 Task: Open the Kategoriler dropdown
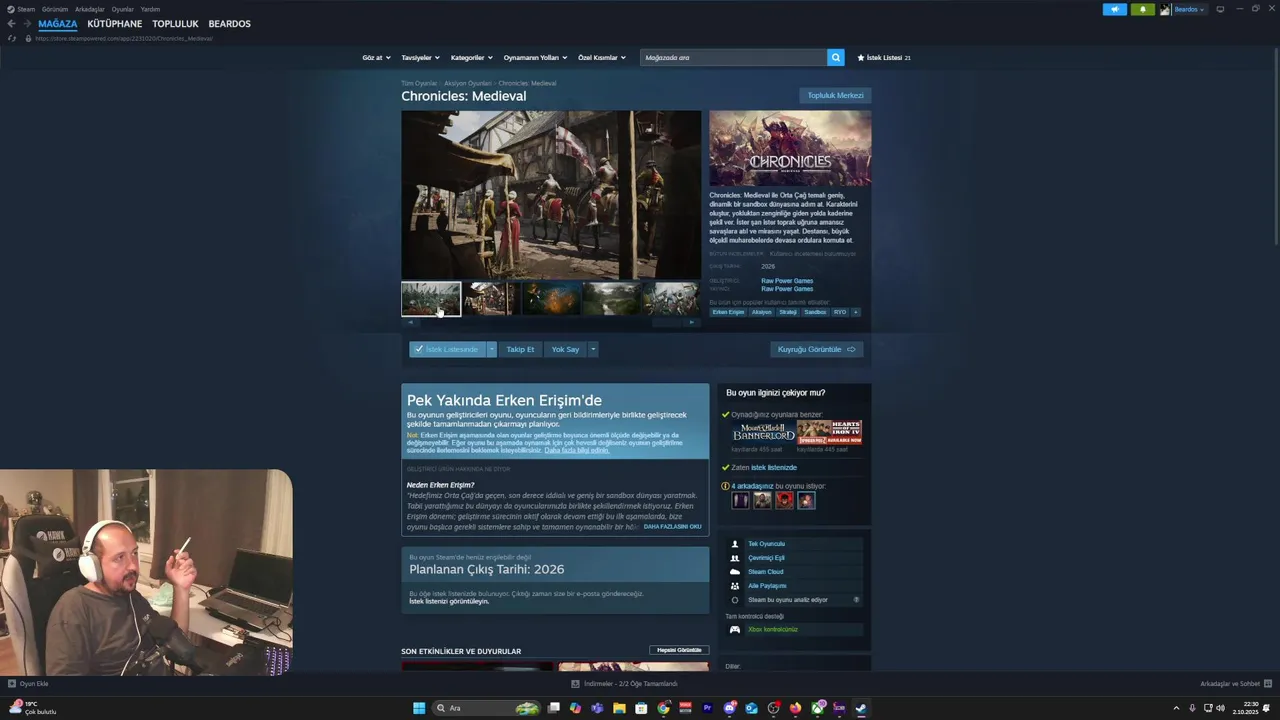click(472, 57)
